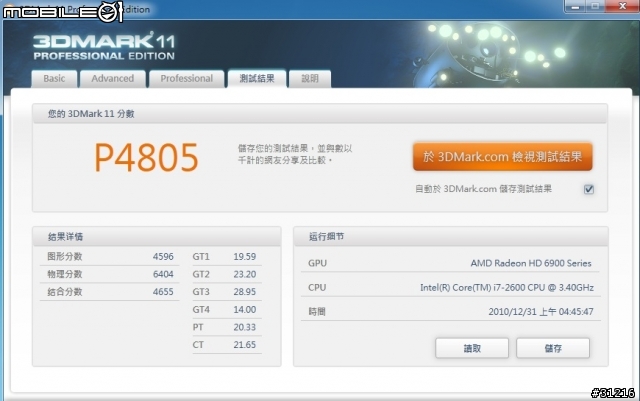Select GT4 result 14.00

pos(244,310)
